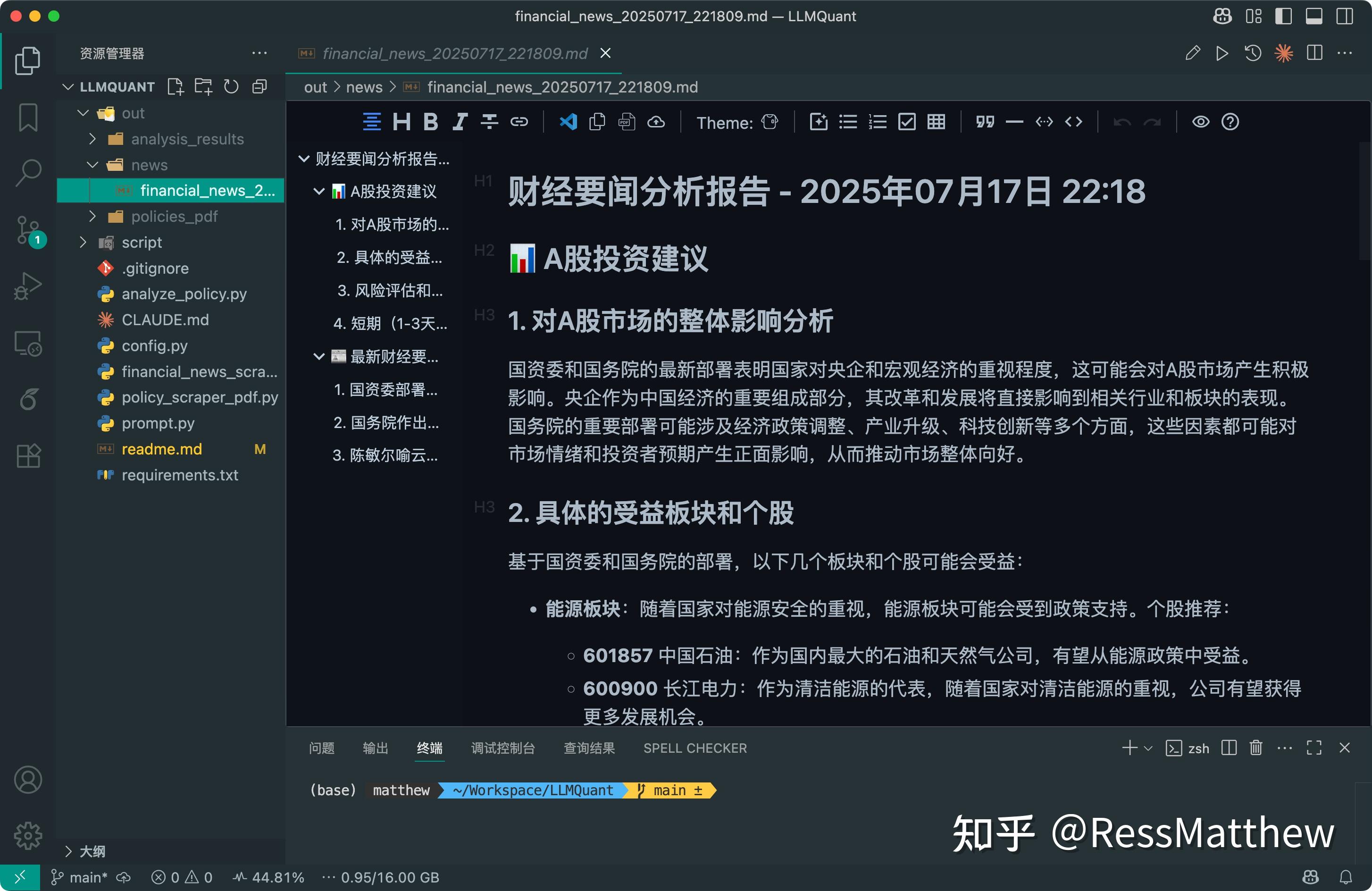1372x891 pixels.
Task: Kill terminal with trash icon
Action: pyautogui.click(x=1255, y=748)
